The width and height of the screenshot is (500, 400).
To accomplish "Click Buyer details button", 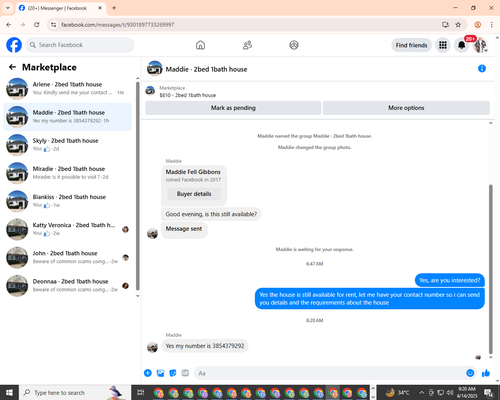I will pyautogui.click(x=194, y=194).
